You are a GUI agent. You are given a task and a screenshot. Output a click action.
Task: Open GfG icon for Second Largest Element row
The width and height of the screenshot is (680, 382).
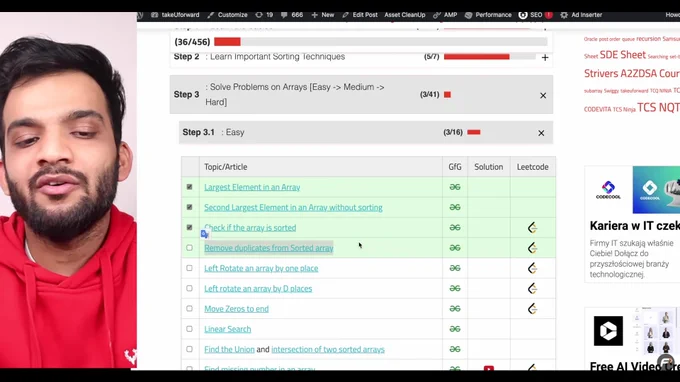pos(454,207)
